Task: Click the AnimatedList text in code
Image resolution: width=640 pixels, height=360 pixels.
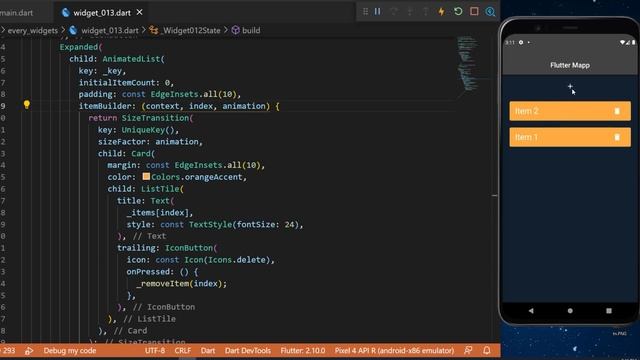Action: point(131,59)
